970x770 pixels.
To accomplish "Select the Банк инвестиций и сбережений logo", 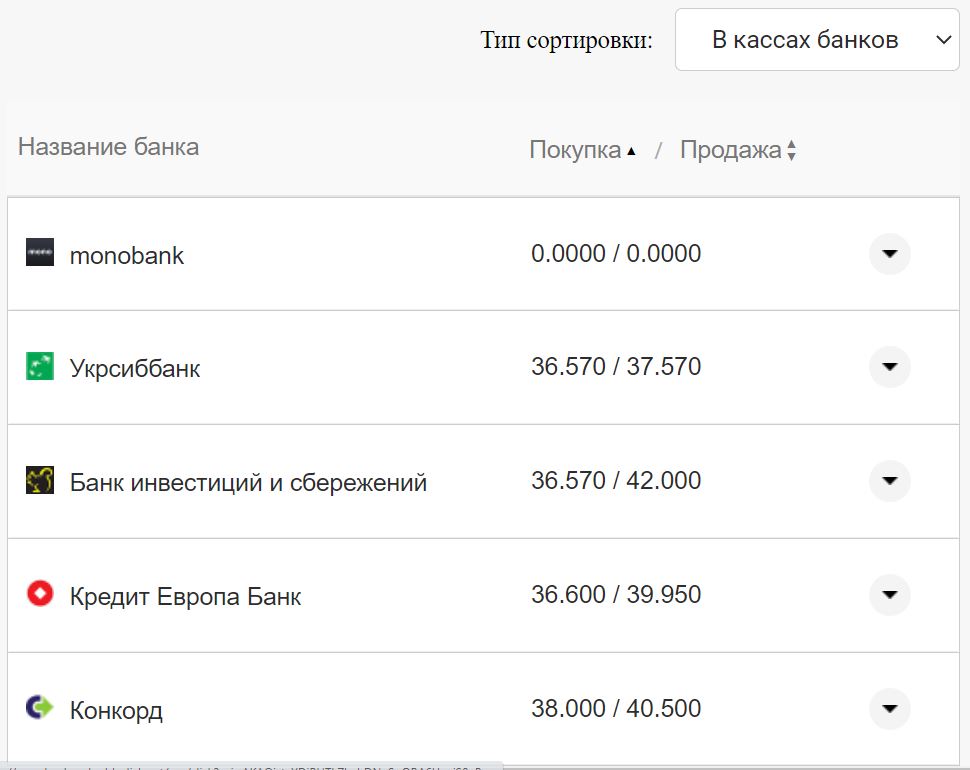I will click(39, 481).
